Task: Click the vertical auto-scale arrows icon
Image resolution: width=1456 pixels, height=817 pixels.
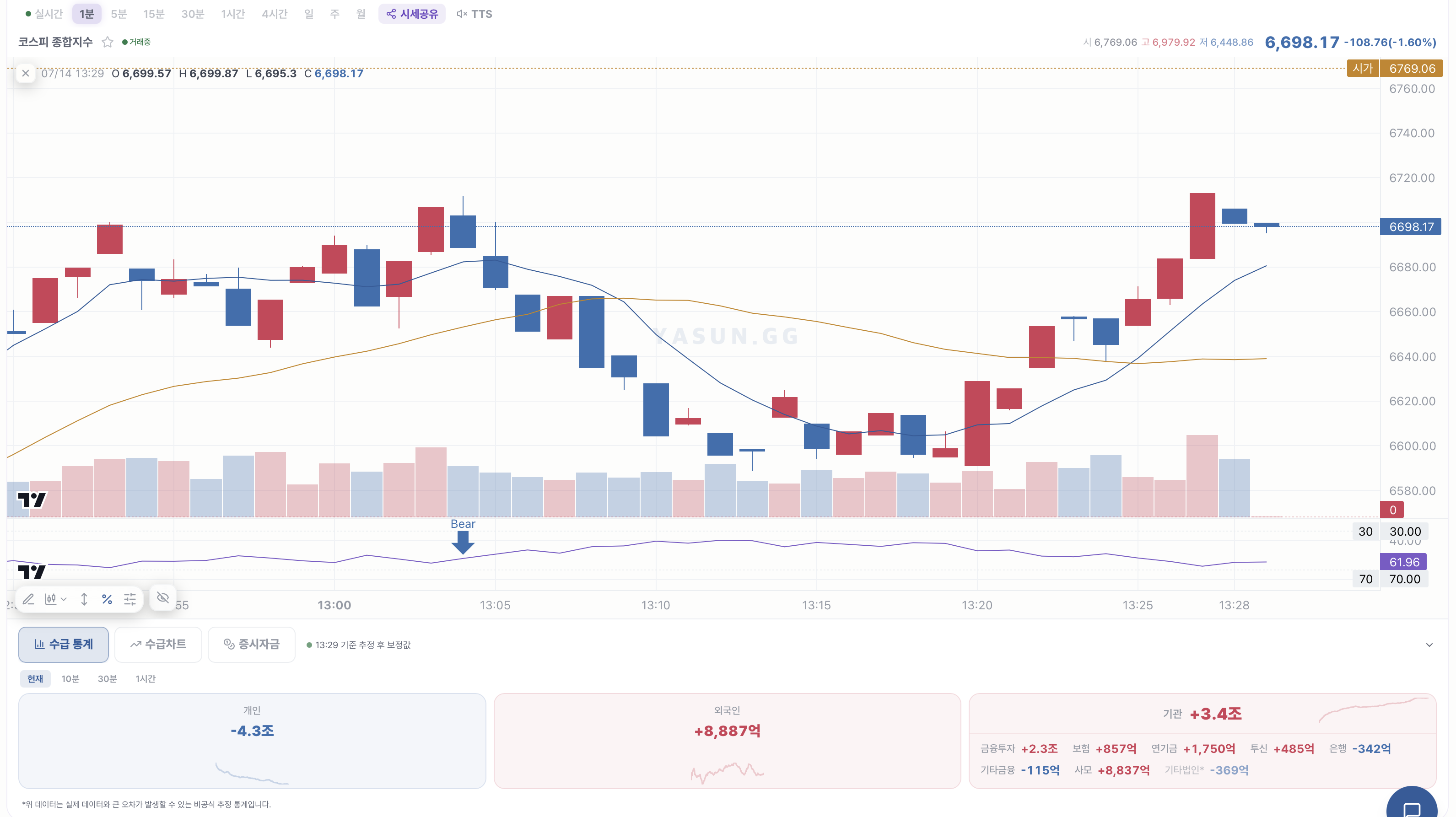Action: pos(84,599)
